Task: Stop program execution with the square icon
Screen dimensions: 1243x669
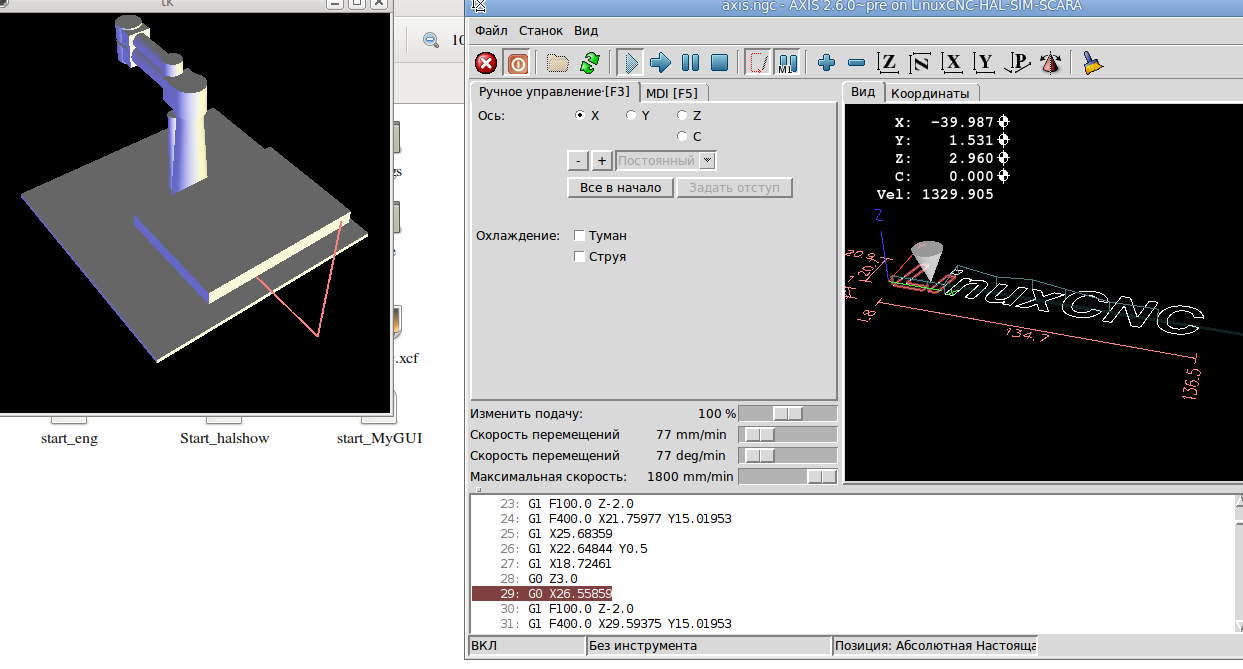Action: tap(719, 63)
